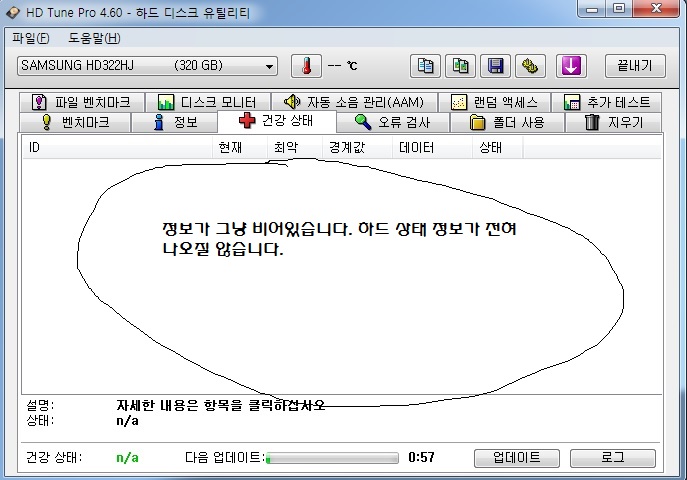The width and height of the screenshot is (687, 480).
Task: Click the copy screenshot icon
Action: click(x=460, y=66)
